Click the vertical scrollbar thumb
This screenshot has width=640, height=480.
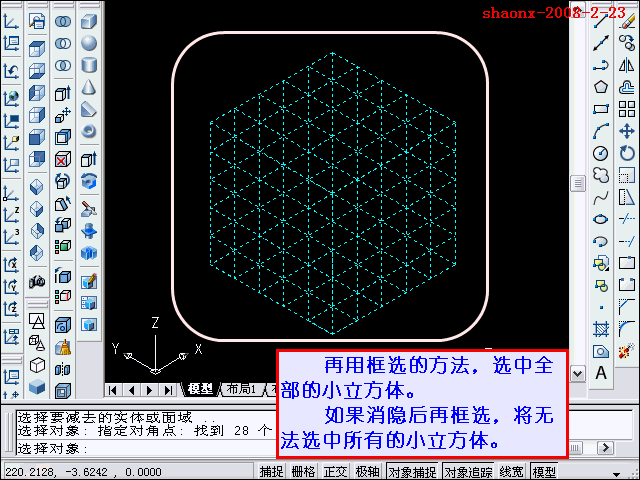(578, 183)
